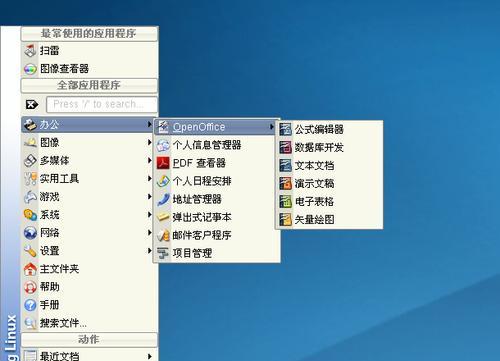Viewport: 500px width, 361px height.
Task: Open 邮件客户程序 menu entry
Action: (x=217, y=235)
